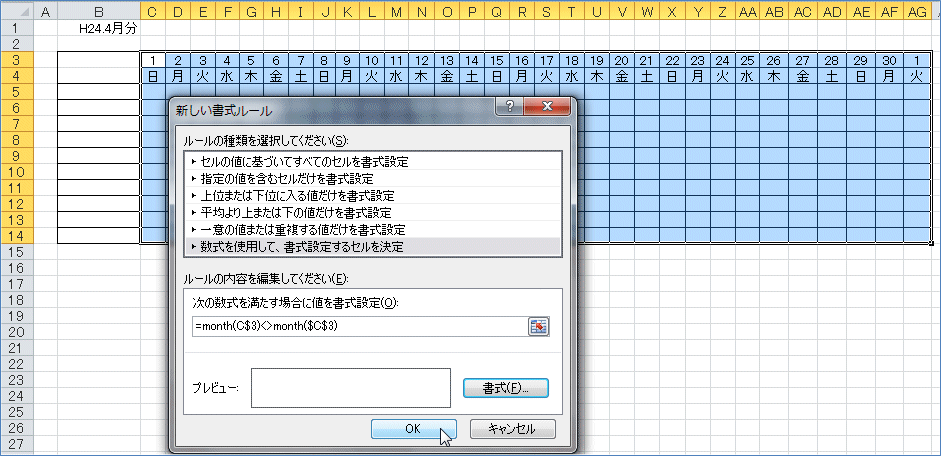Image resolution: width=941 pixels, height=456 pixels.
Task: Click empty name cell B14
Action: (99, 236)
